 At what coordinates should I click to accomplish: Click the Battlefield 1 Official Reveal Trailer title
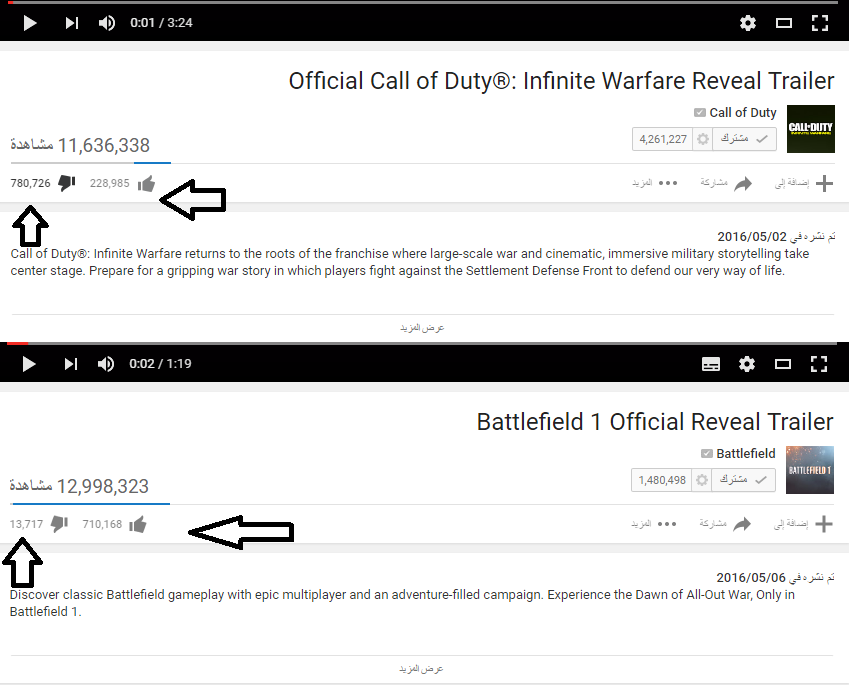[655, 422]
